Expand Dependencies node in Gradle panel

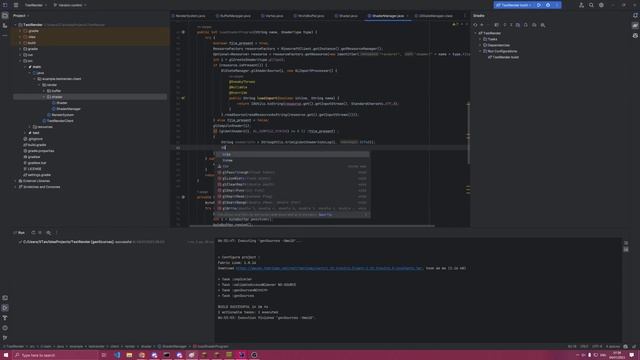480,45
